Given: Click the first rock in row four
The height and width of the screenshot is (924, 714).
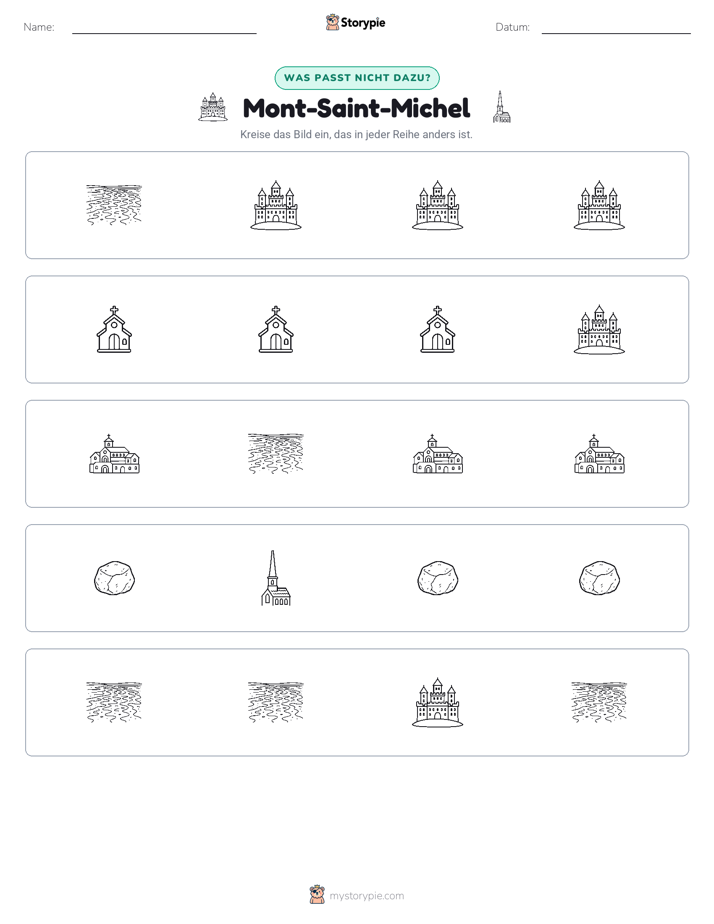Looking at the screenshot, I should [x=114, y=578].
